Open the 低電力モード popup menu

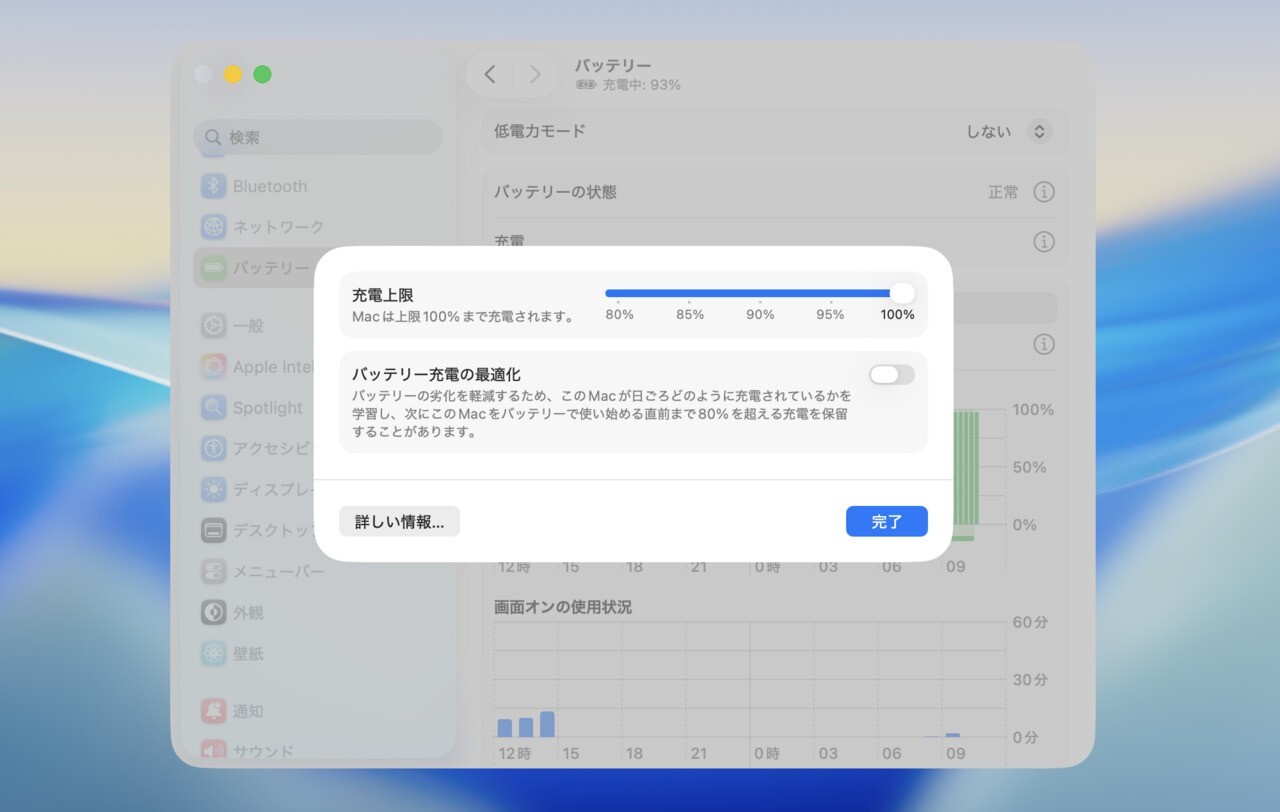(1040, 132)
